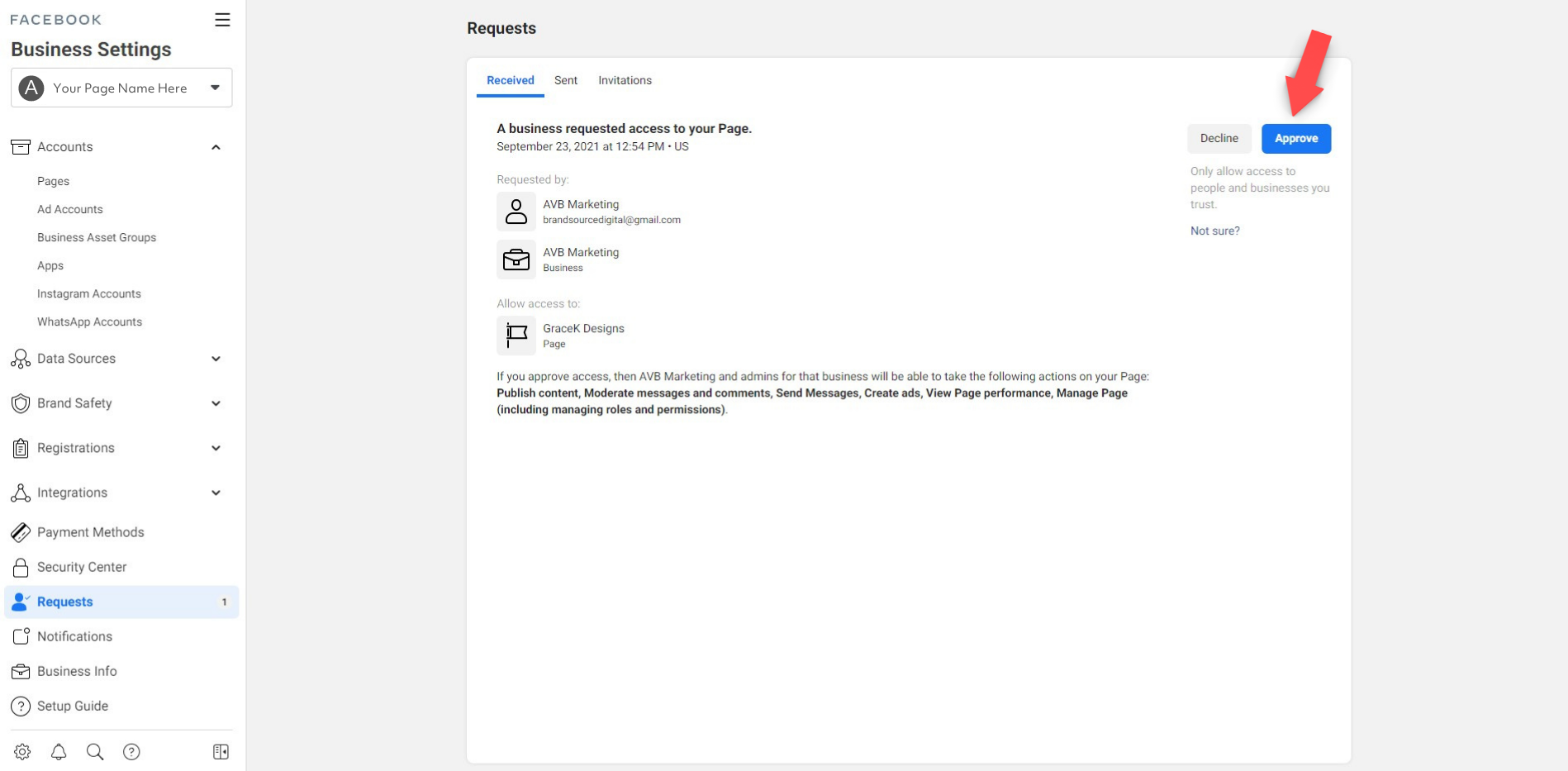The height and width of the screenshot is (771, 1568).
Task: Open Security Center label
Action: pos(82,567)
